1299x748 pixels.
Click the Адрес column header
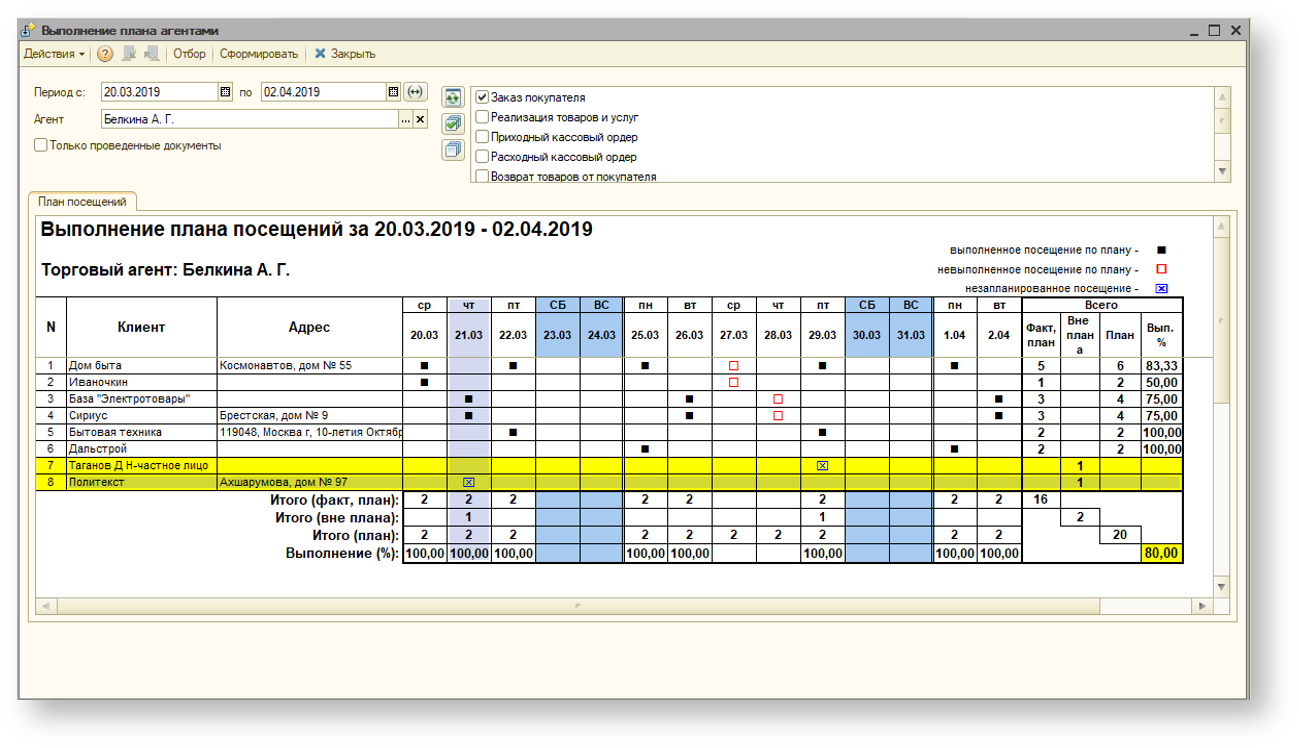[310, 327]
